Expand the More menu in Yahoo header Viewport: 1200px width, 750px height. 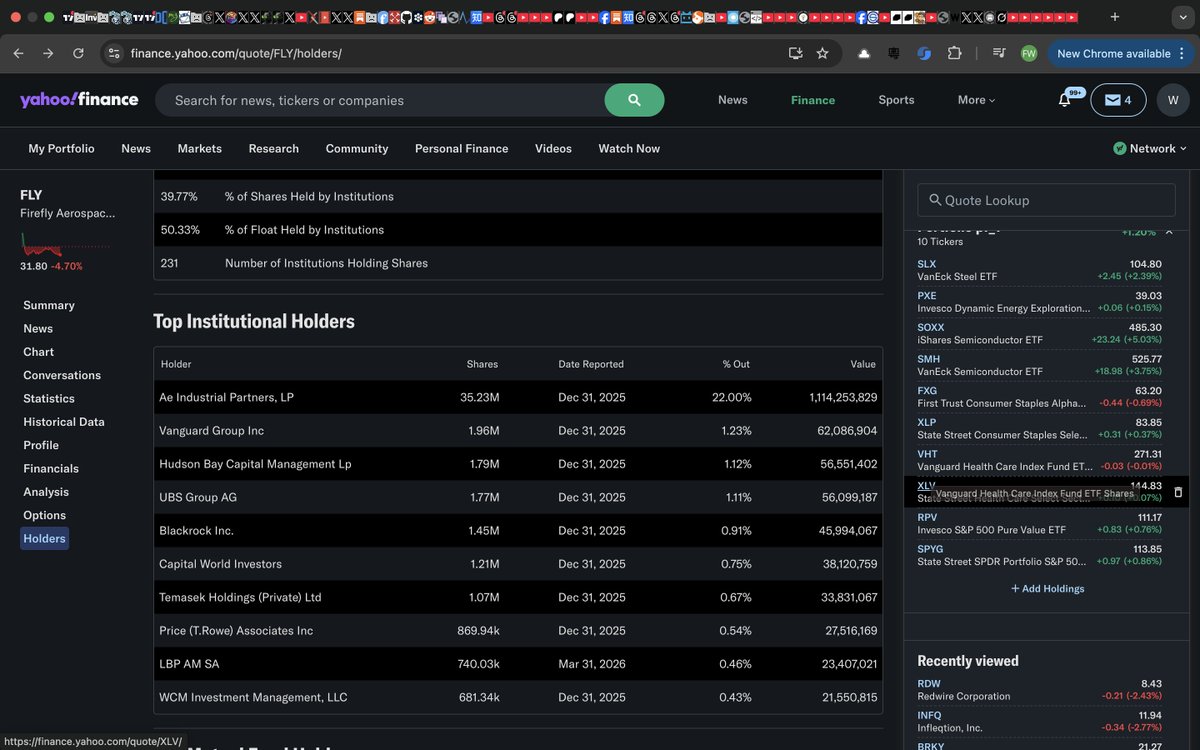click(x=976, y=100)
